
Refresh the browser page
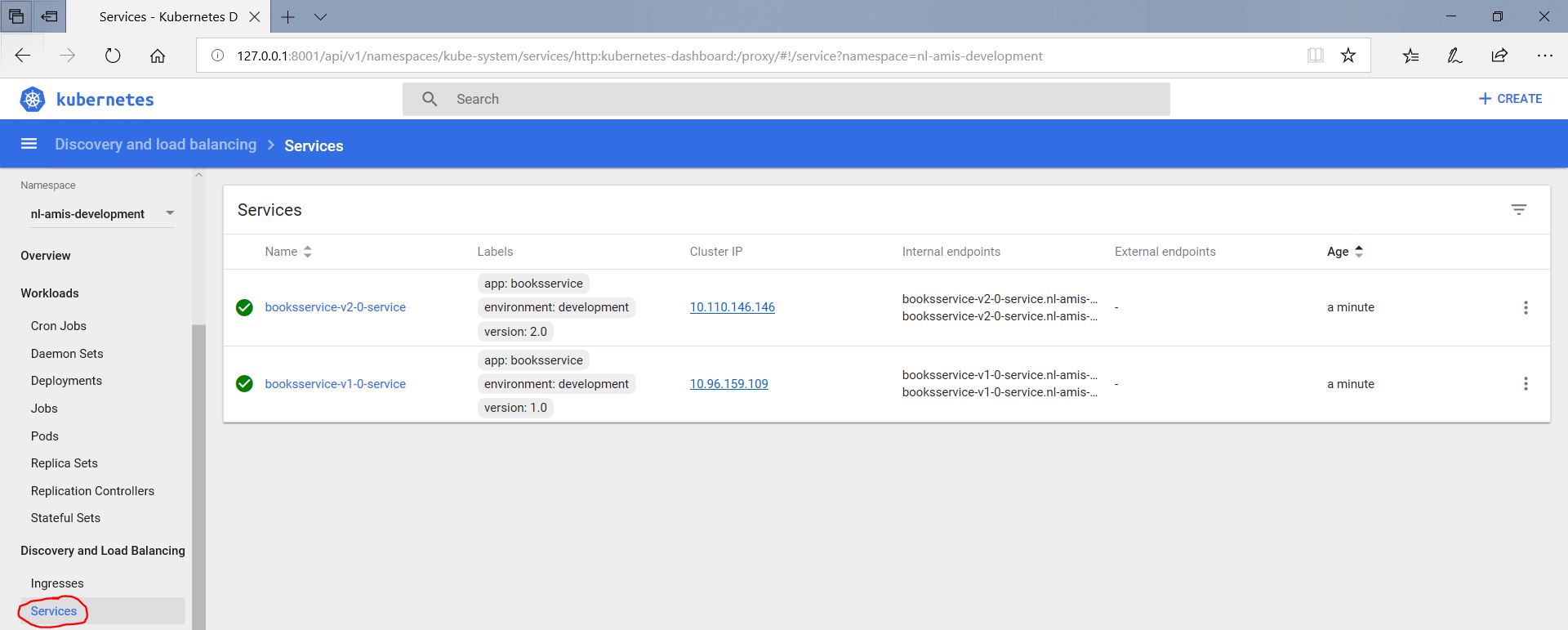click(113, 56)
